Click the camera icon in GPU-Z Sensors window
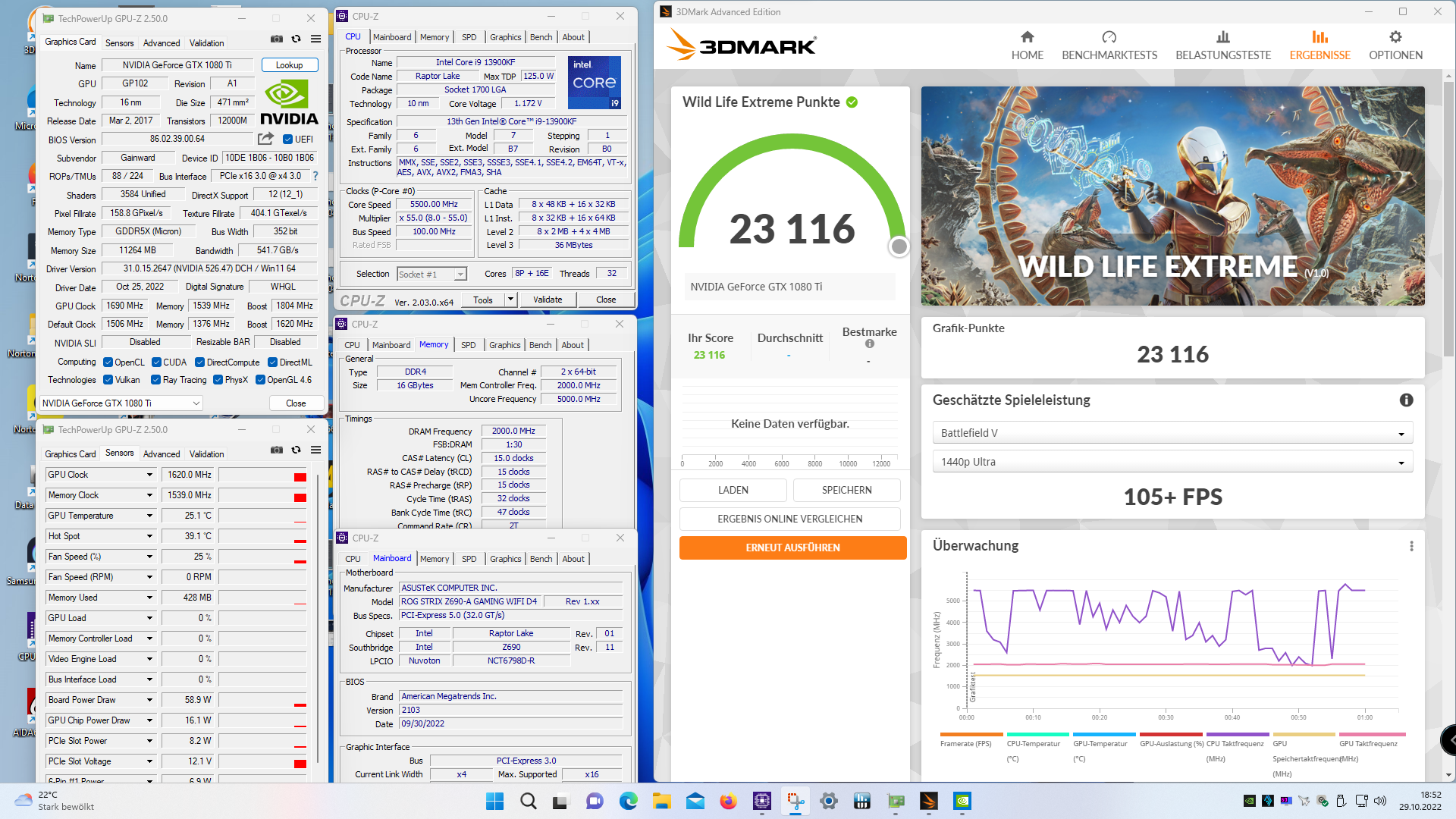The width and height of the screenshot is (1456, 819). click(x=277, y=450)
